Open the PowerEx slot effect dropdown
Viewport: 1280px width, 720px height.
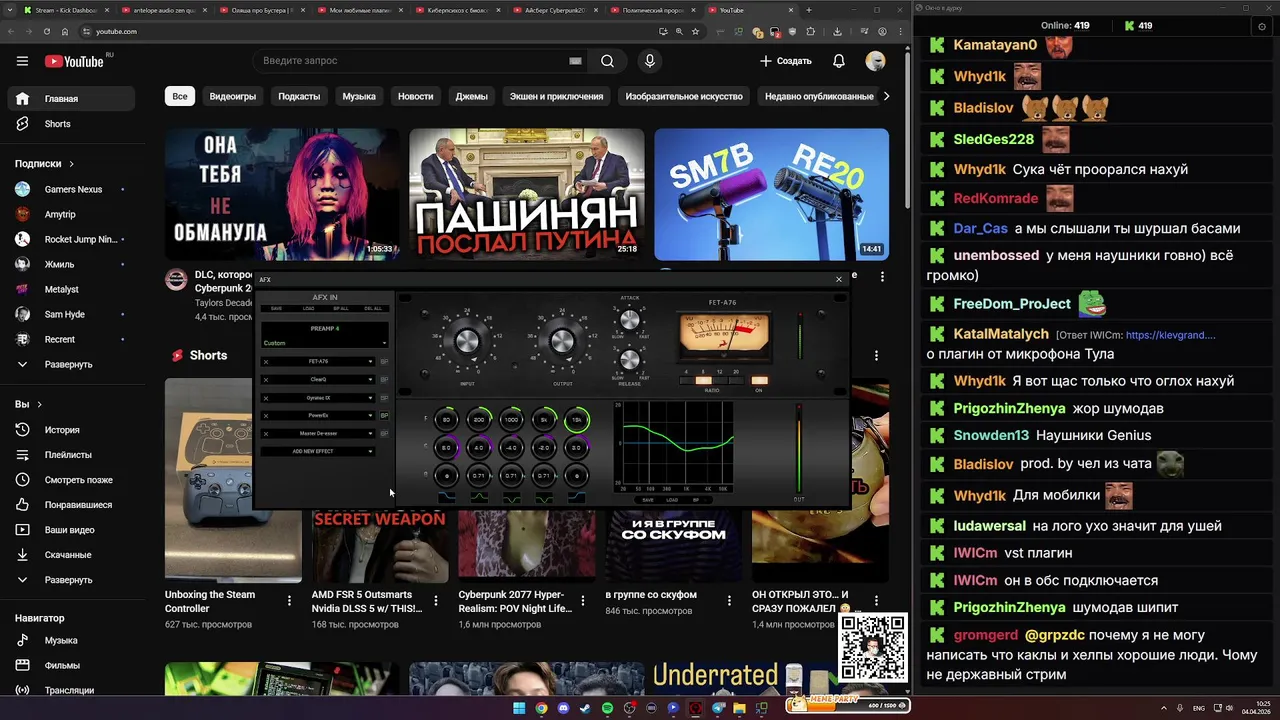coord(370,415)
